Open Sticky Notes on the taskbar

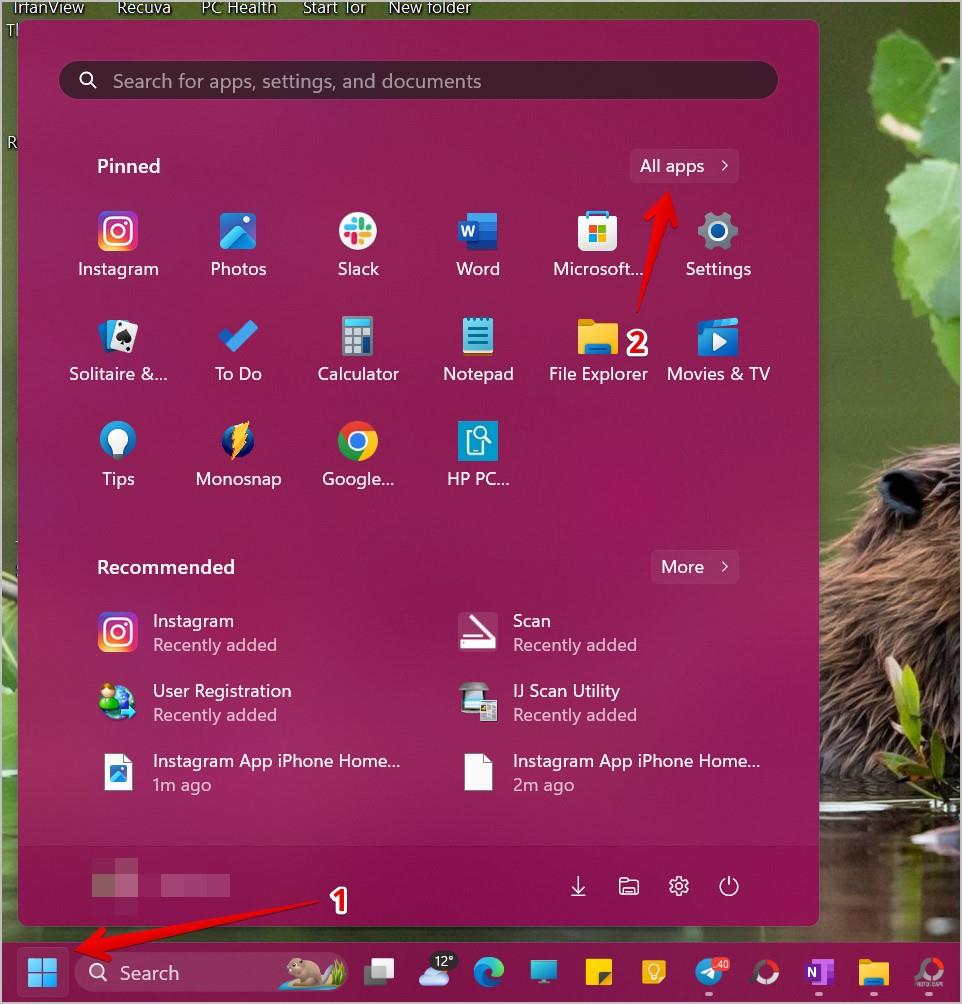(599, 973)
